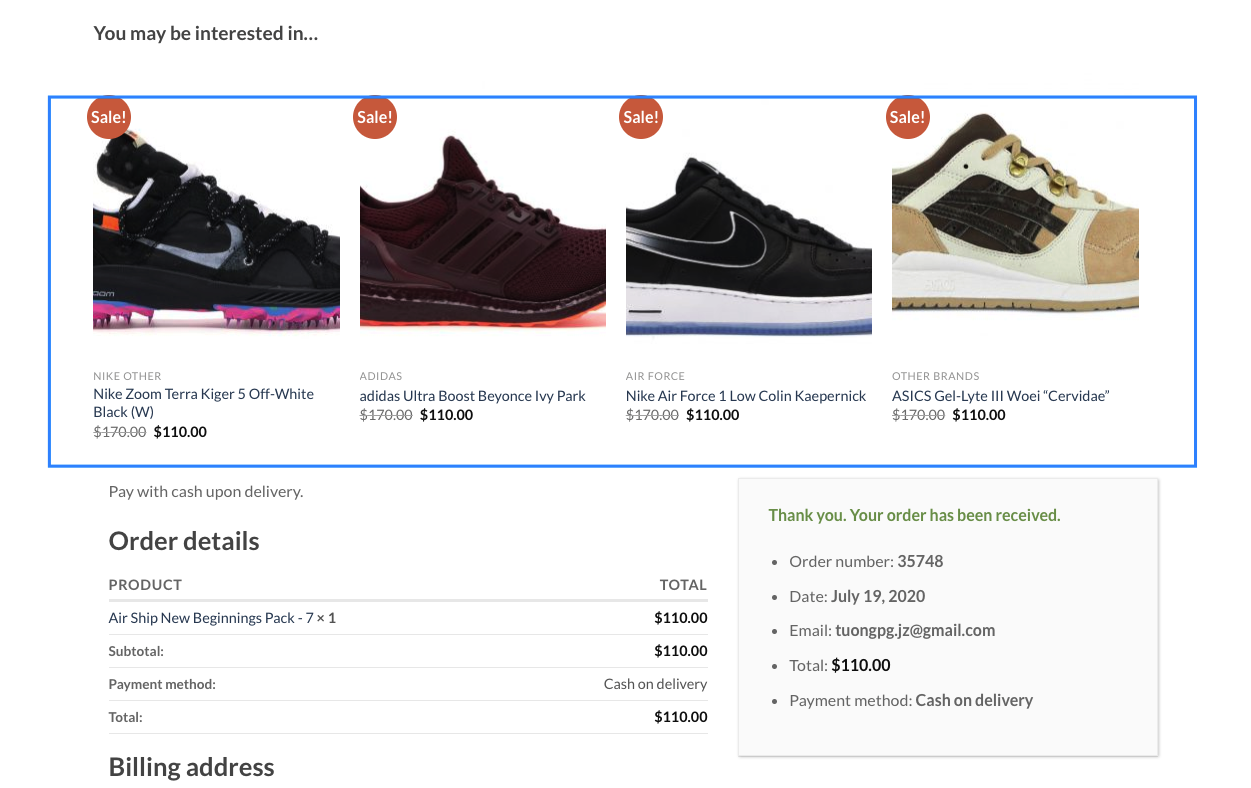Image resolution: width=1251 pixels, height=788 pixels.
Task: Open adidas Ultra Boost Beyonce Ivy Park link
Action: click(x=472, y=396)
